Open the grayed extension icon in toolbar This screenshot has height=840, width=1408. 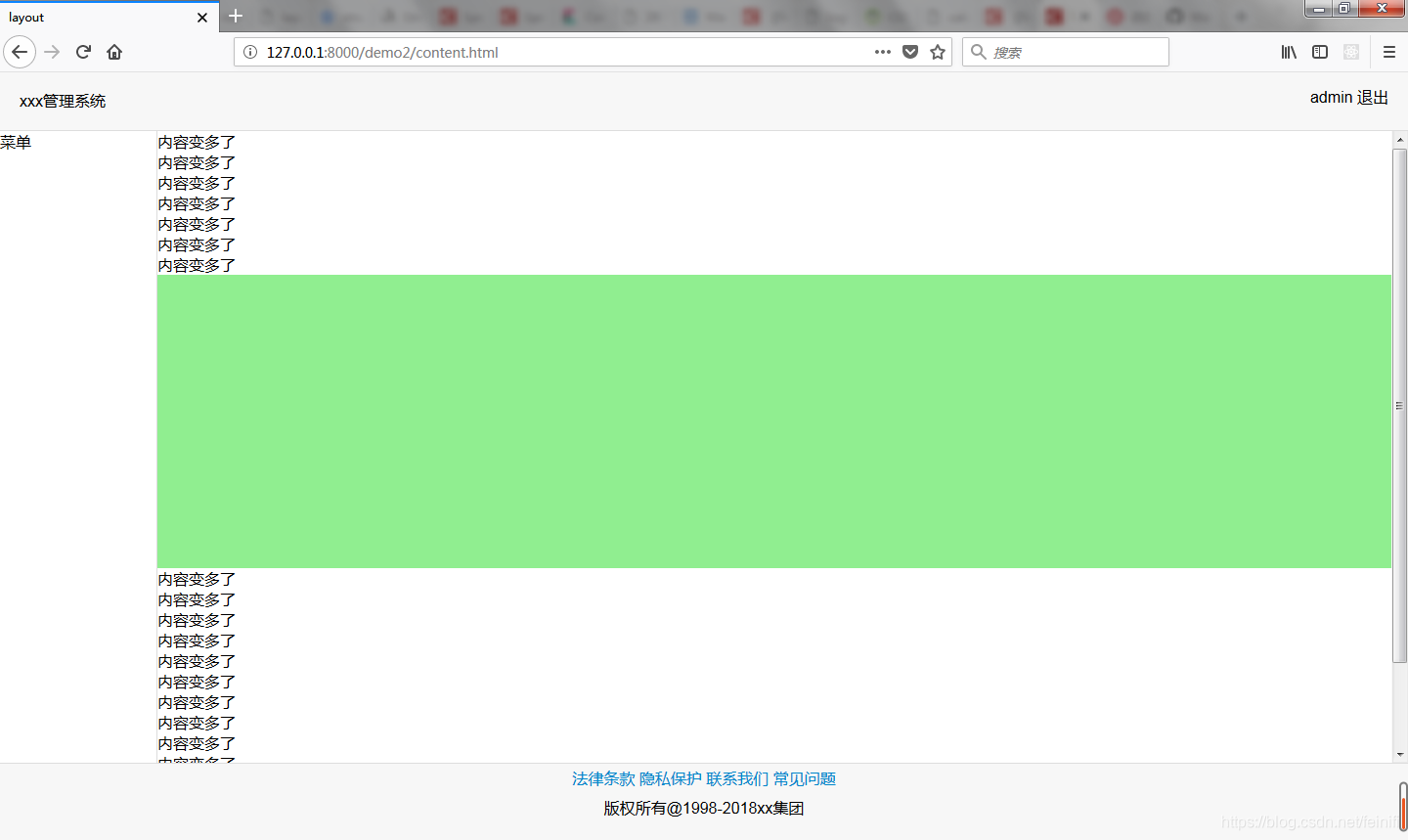1351,52
